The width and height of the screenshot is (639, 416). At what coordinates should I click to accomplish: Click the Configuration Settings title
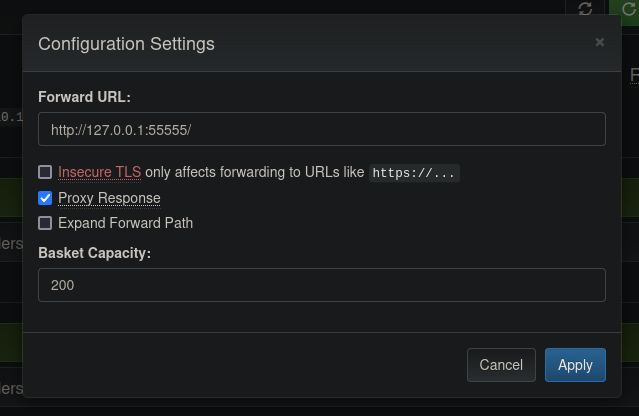click(x=126, y=44)
